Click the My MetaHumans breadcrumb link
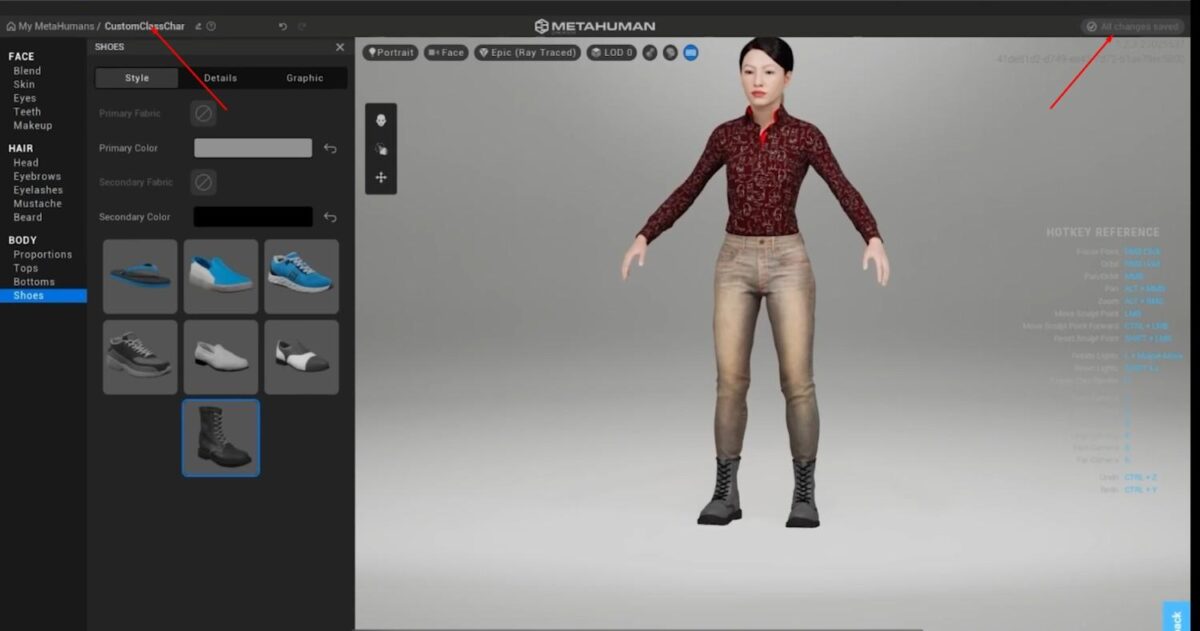Viewport: 1200px width, 631px height. coord(50,25)
